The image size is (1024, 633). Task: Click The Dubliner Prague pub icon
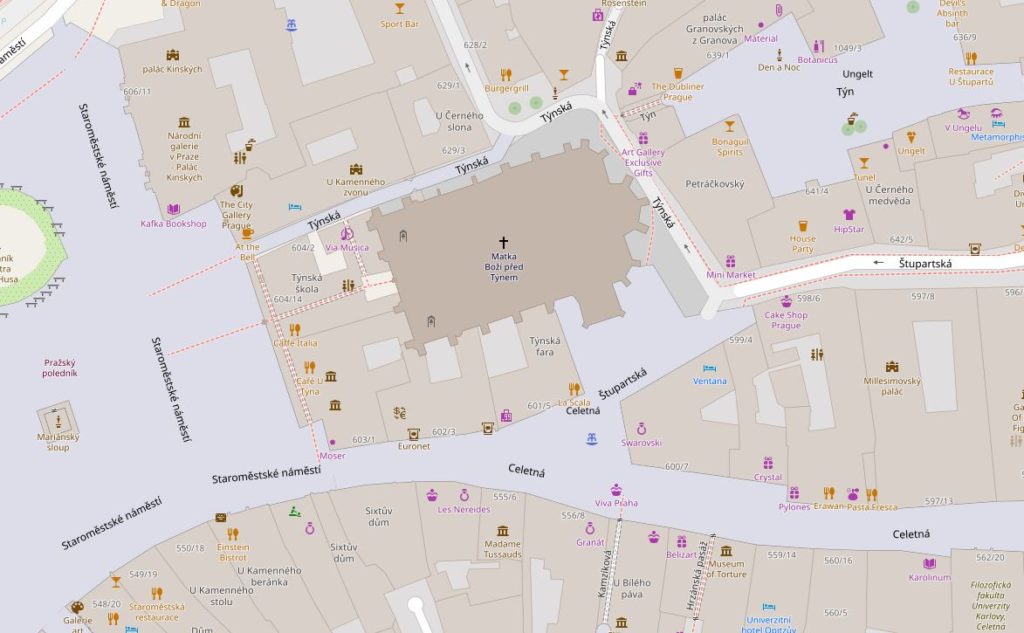(x=678, y=73)
